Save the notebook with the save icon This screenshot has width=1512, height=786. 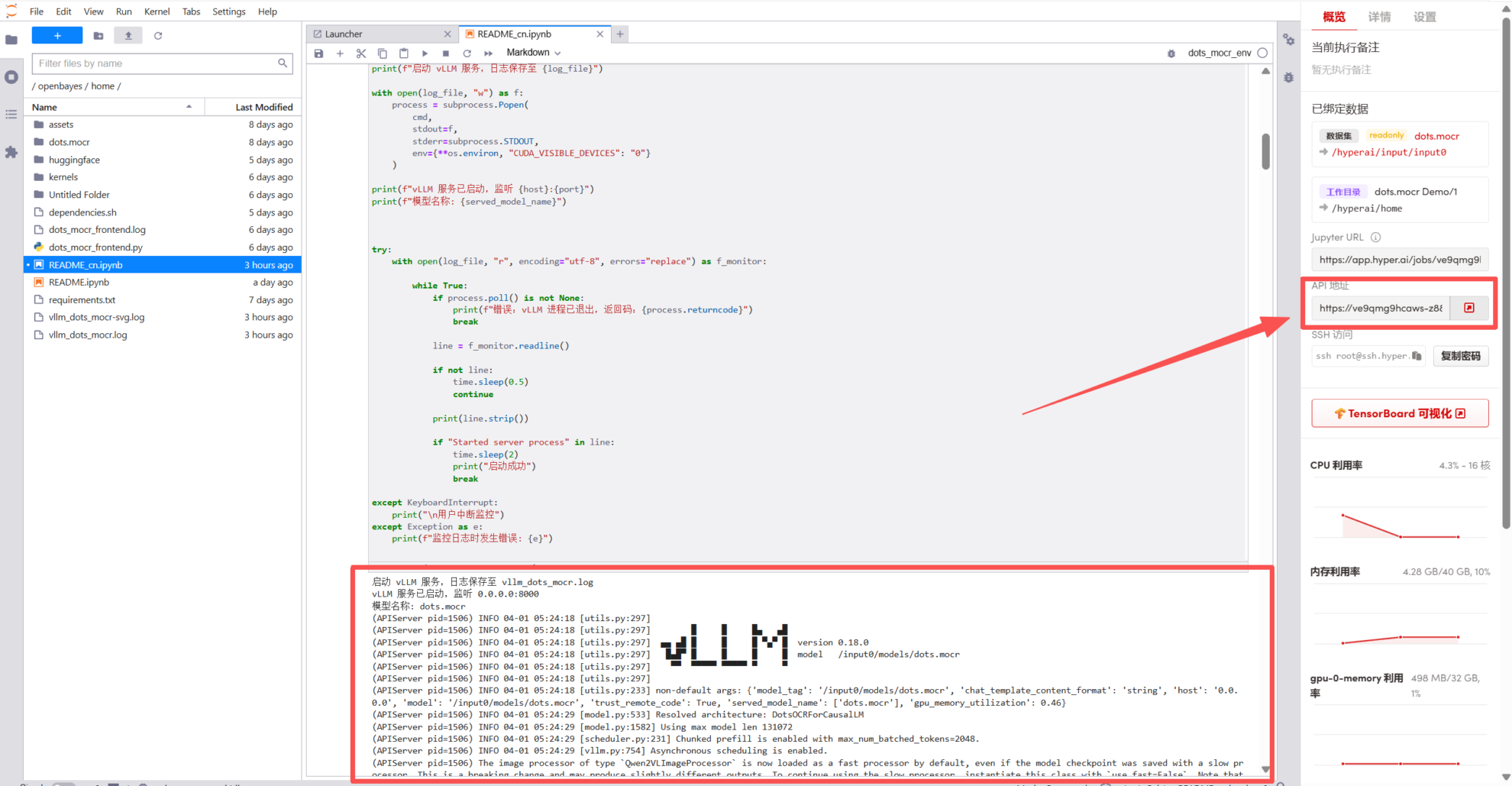[x=318, y=53]
